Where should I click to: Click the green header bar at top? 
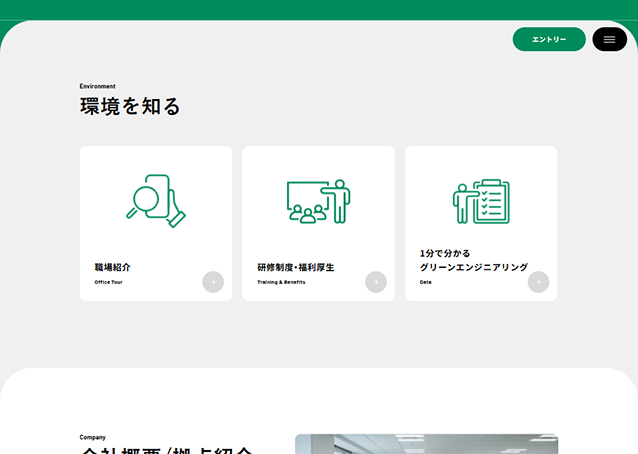pyautogui.click(x=319, y=9)
